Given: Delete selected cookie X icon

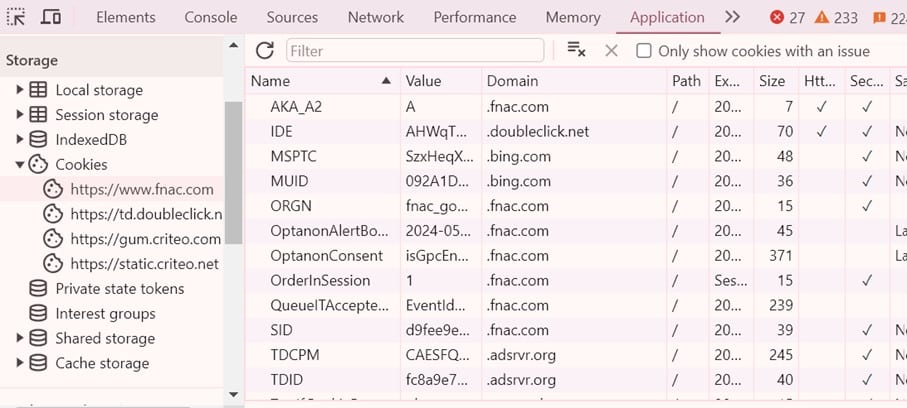Looking at the screenshot, I should point(611,51).
